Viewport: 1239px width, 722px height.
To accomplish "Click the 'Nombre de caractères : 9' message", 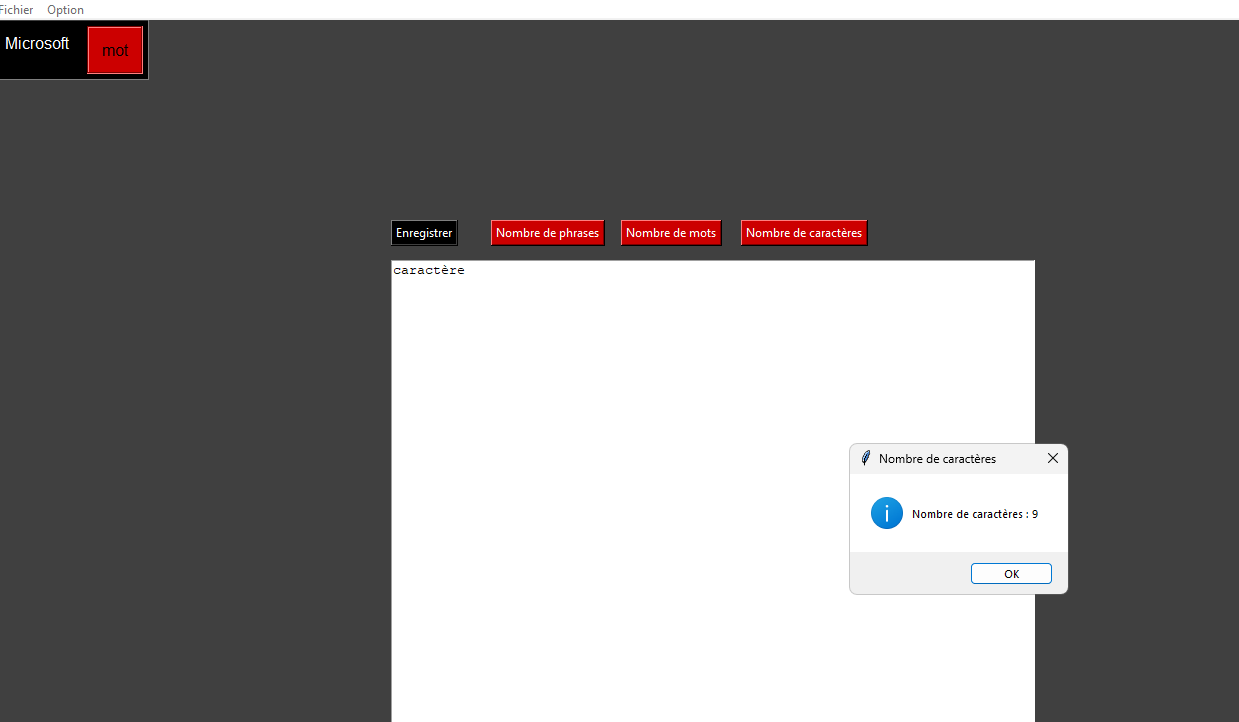I will coord(975,514).
